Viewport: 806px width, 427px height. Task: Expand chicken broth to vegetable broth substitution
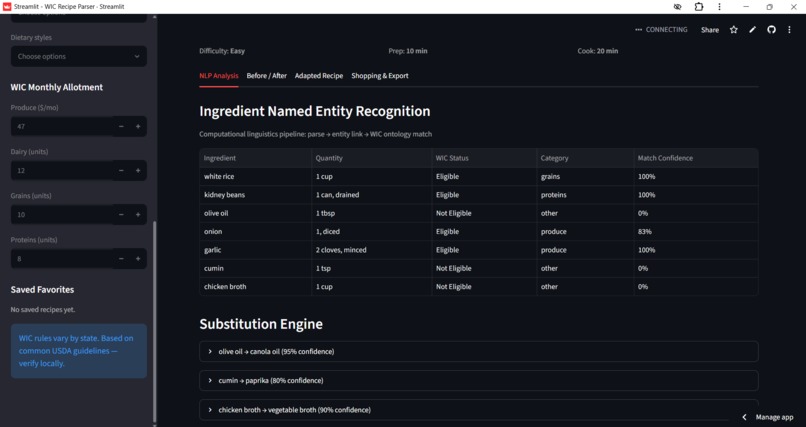(479, 410)
